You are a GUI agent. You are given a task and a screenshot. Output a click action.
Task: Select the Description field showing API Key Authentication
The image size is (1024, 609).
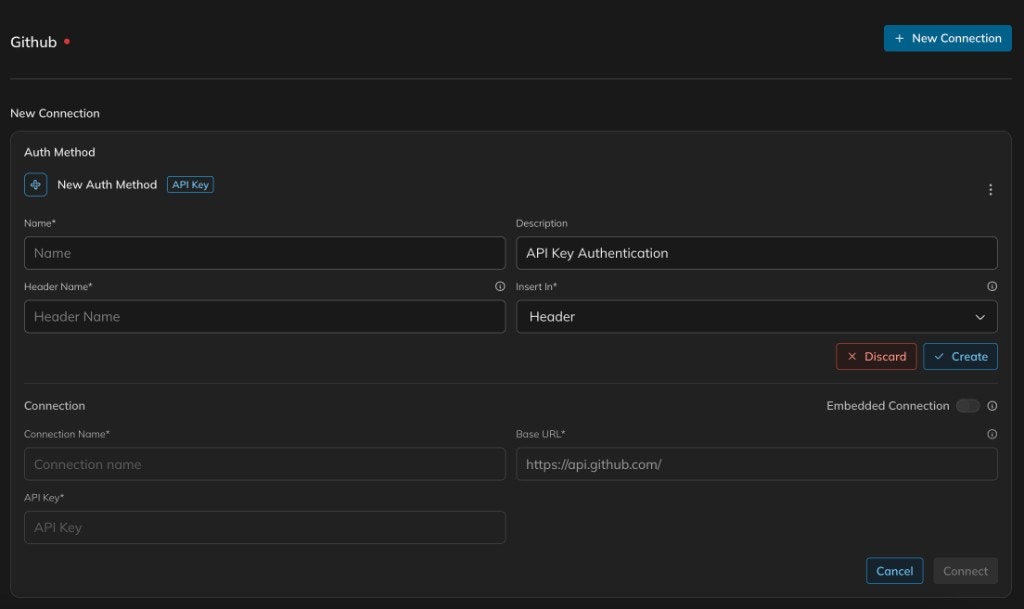[x=757, y=253]
